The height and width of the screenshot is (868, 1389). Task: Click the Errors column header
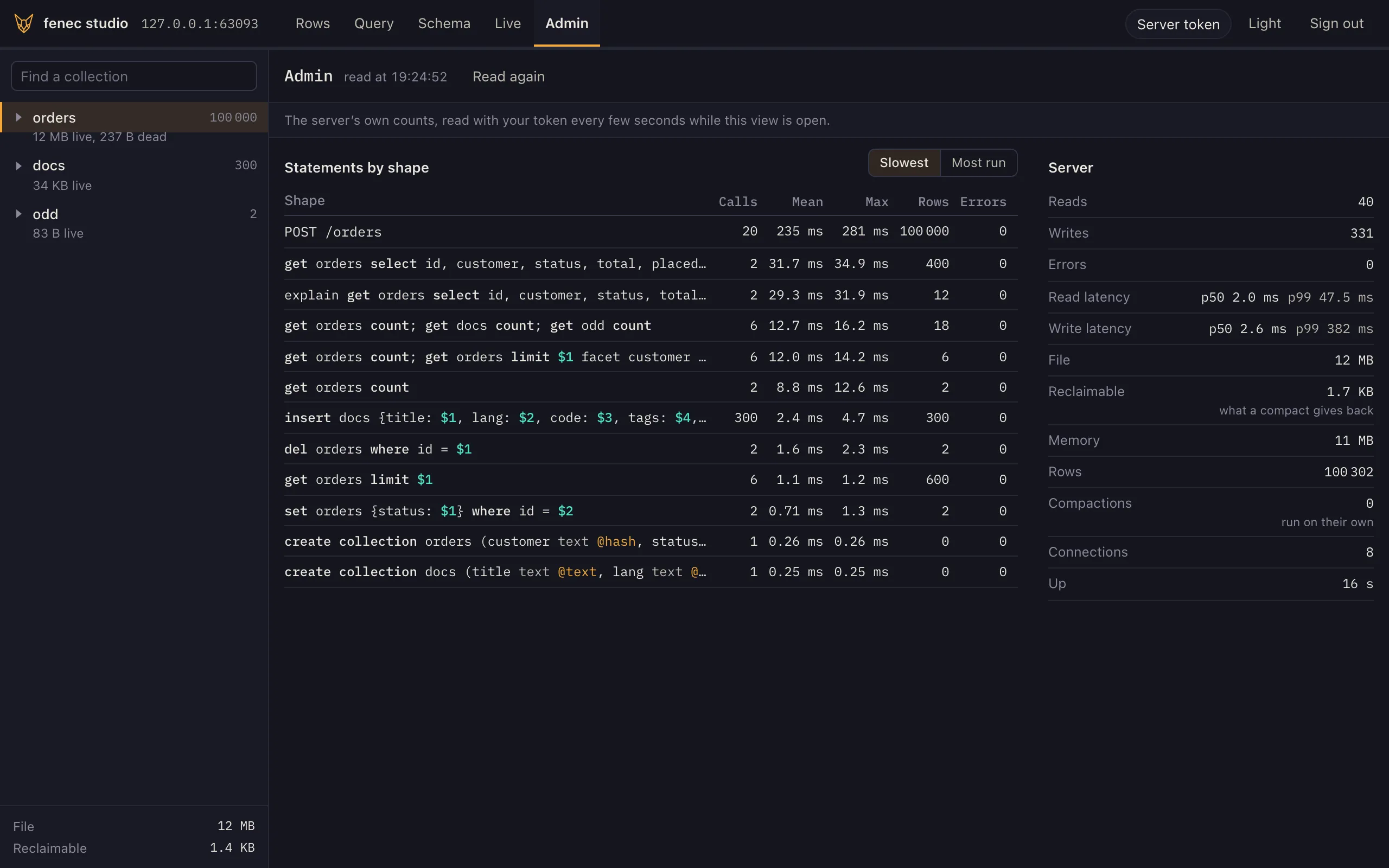983,202
